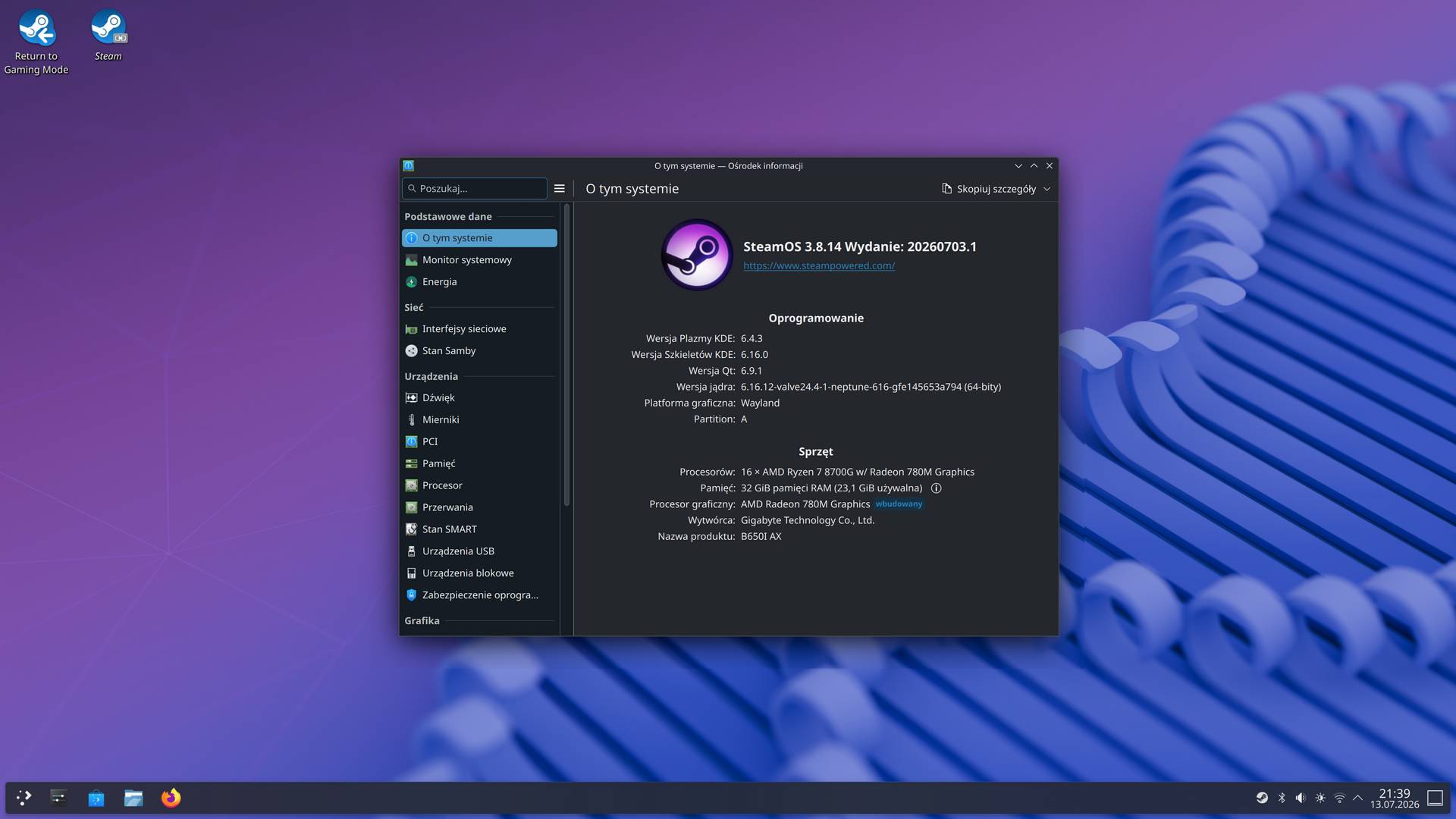
Task: Launch Firefox from the taskbar
Action: (x=171, y=798)
